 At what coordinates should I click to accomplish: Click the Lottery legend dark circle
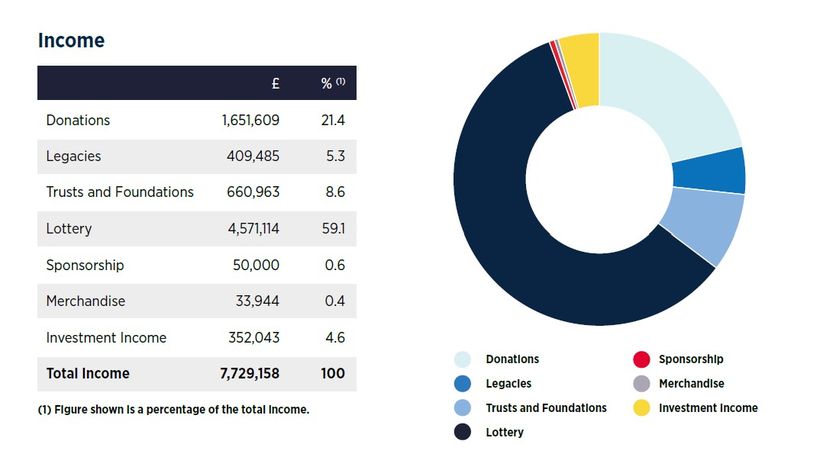pyautogui.click(x=463, y=432)
